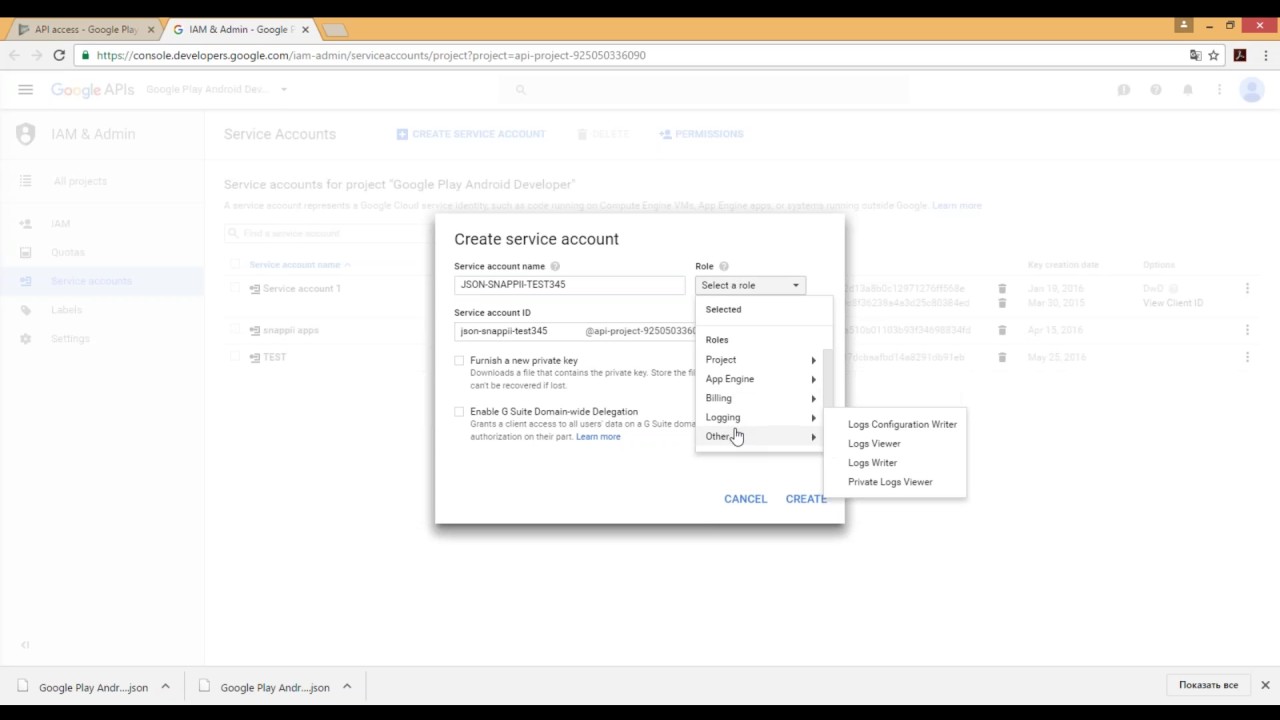
Task: Open Settings in the sidebar
Action: click(70, 339)
